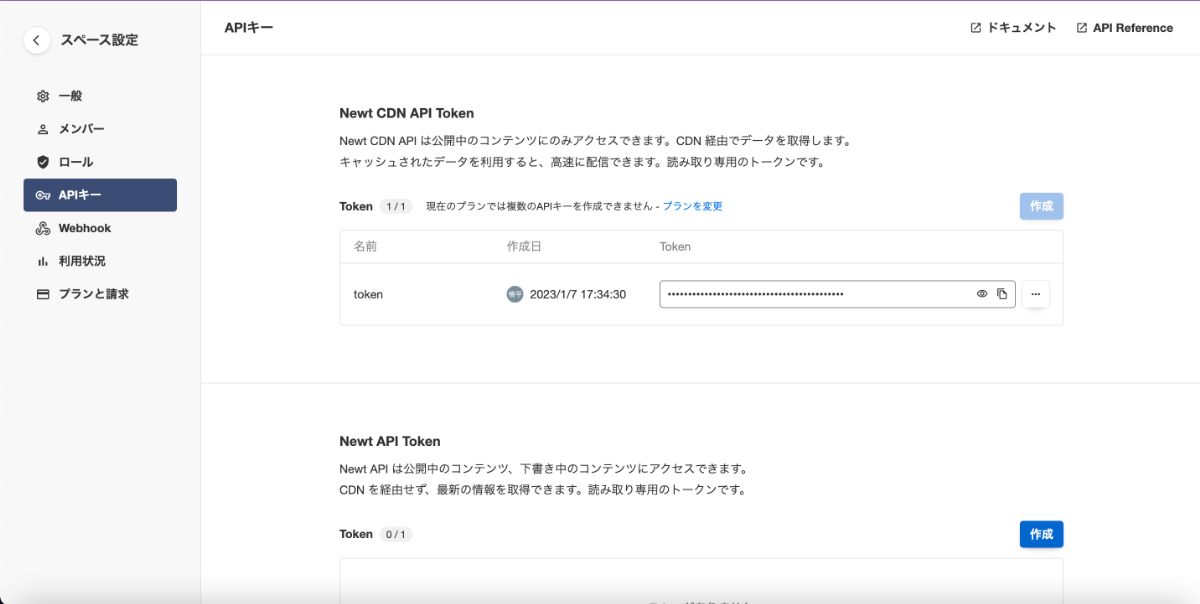Click the creation date 2023/1/7 17:34:30
1200x604 pixels.
[578, 294]
